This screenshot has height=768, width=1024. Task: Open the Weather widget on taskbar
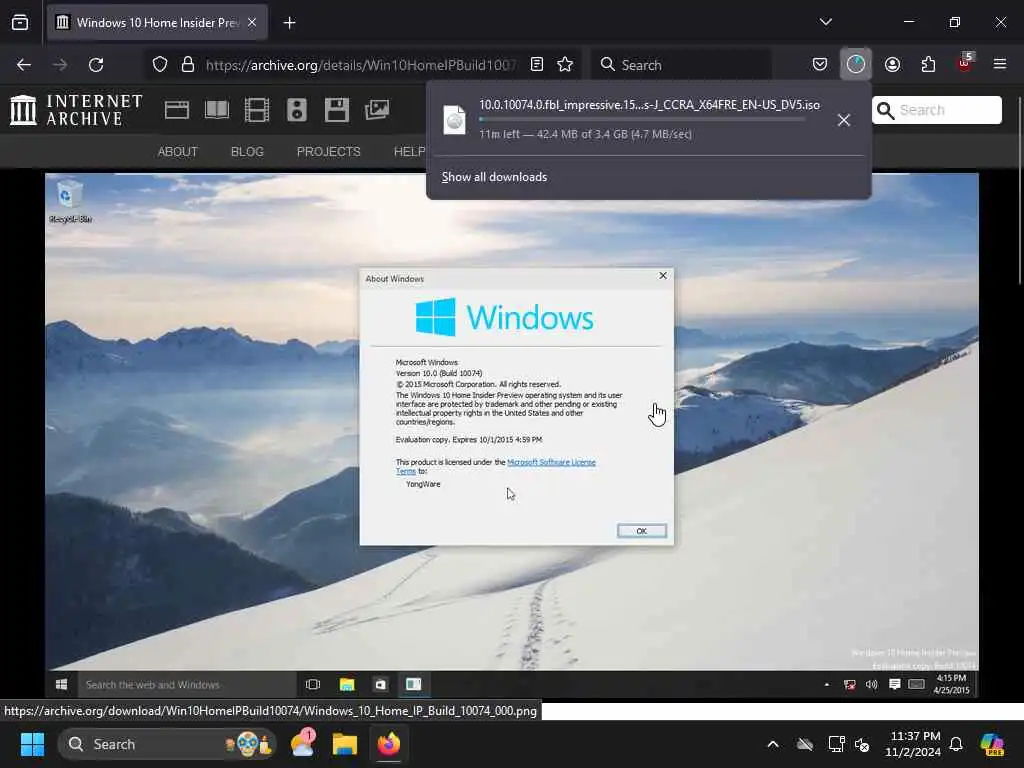click(302, 744)
